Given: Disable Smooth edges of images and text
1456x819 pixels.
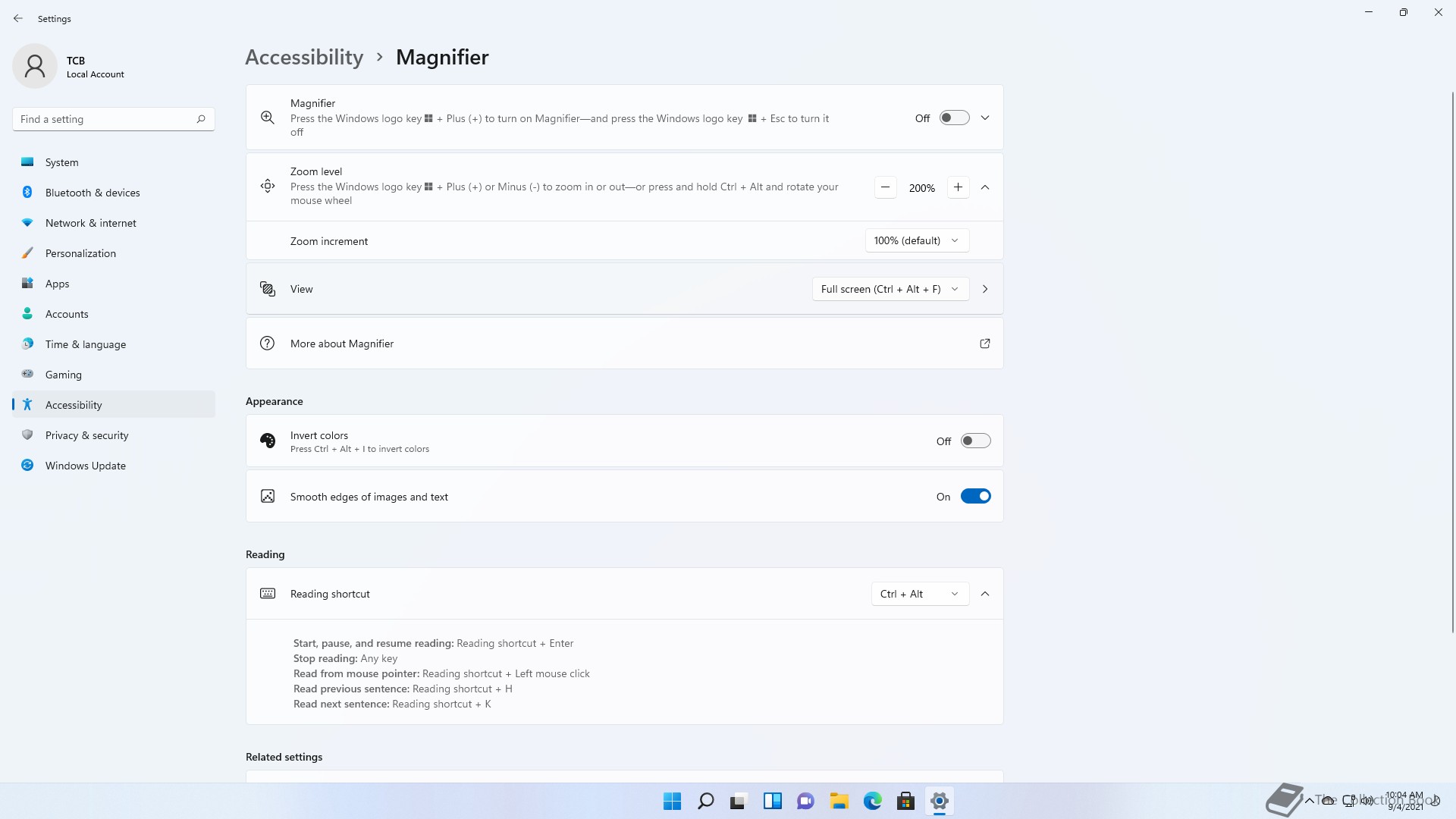Looking at the screenshot, I should [975, 496].
